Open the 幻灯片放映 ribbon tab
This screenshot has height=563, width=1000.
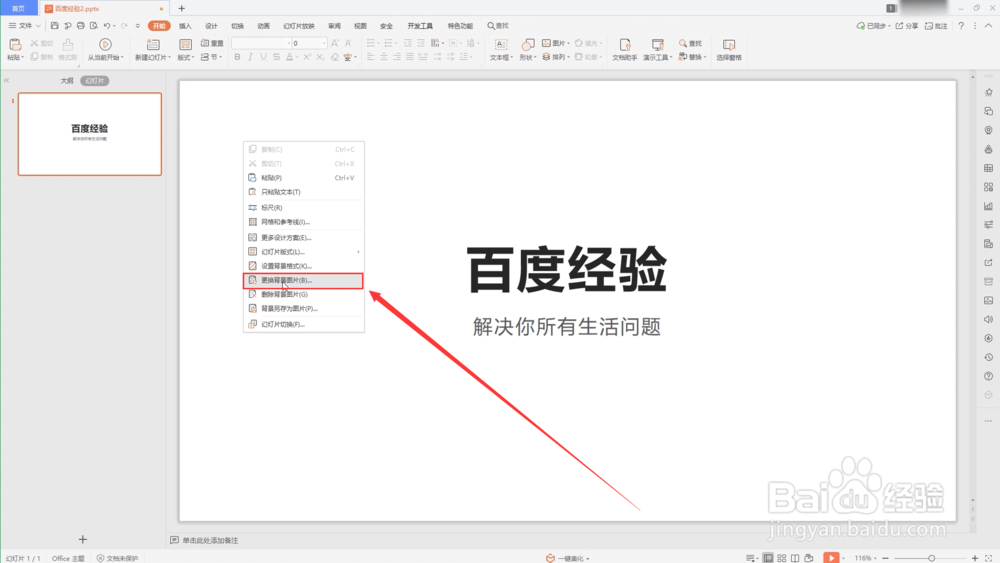[x=299, y=26]
